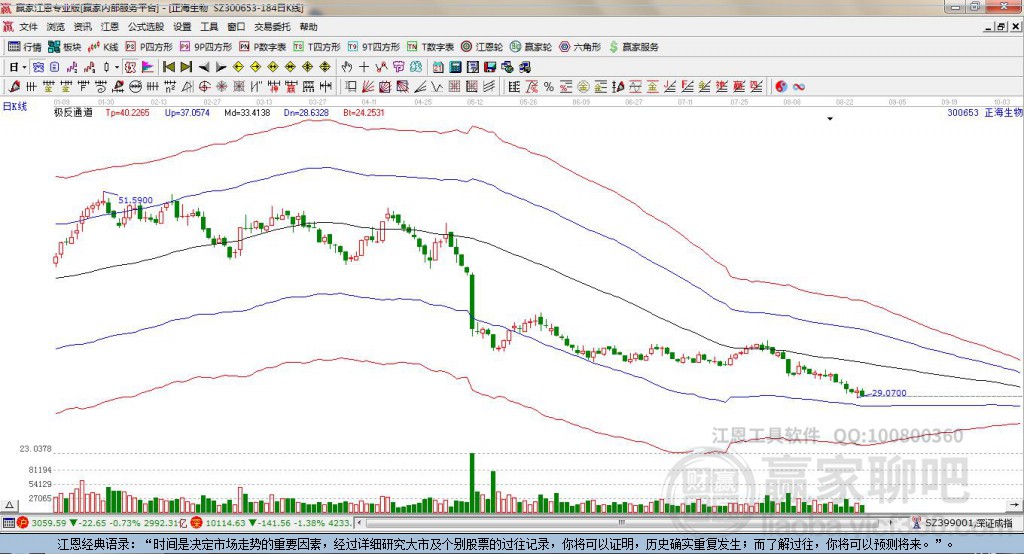1024x554 pixels.
Task: Open the 行情 market quotes view
Action: (x=25, y=47)
